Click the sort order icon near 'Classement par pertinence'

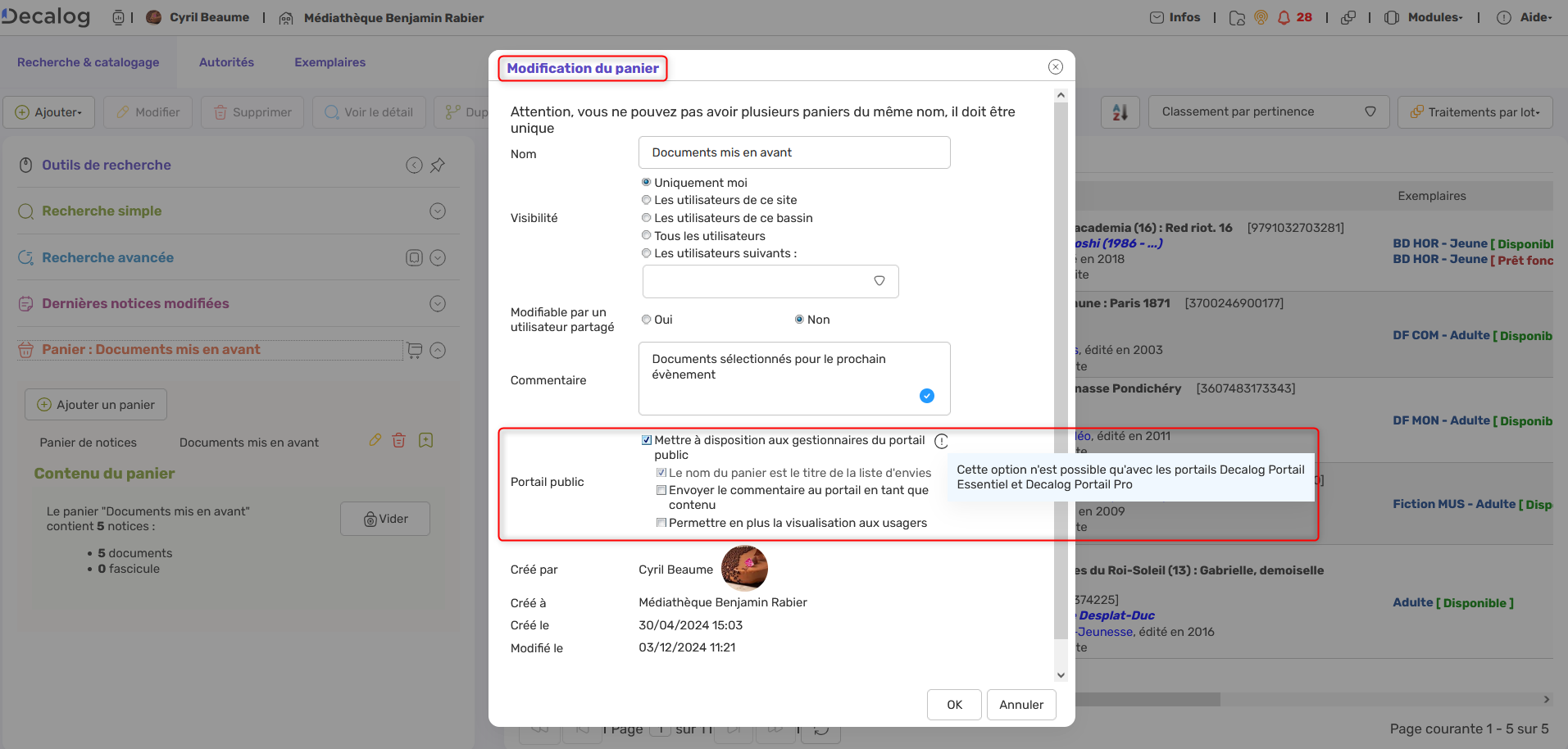1119,111
